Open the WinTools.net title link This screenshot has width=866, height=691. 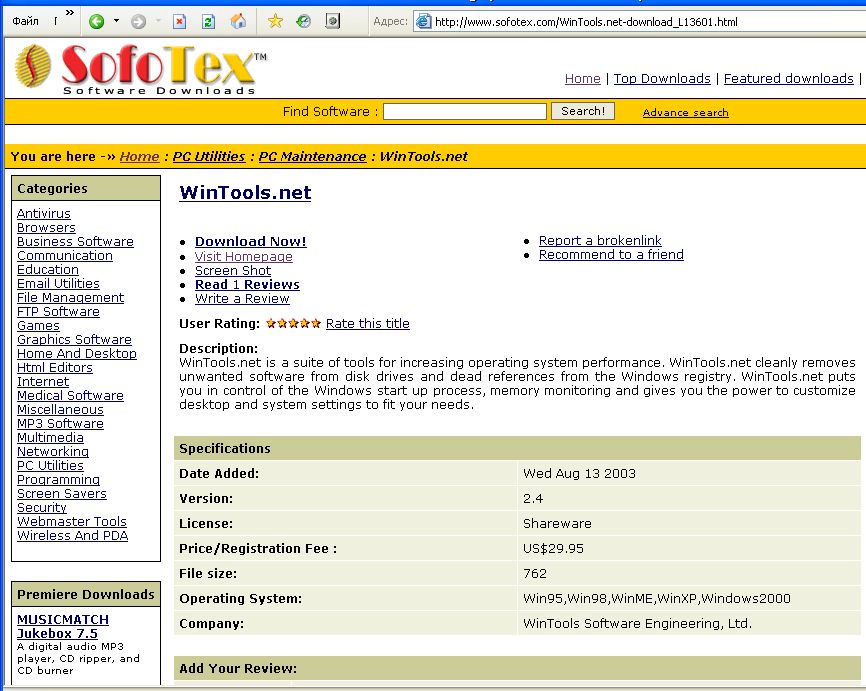tap(245, 192)
